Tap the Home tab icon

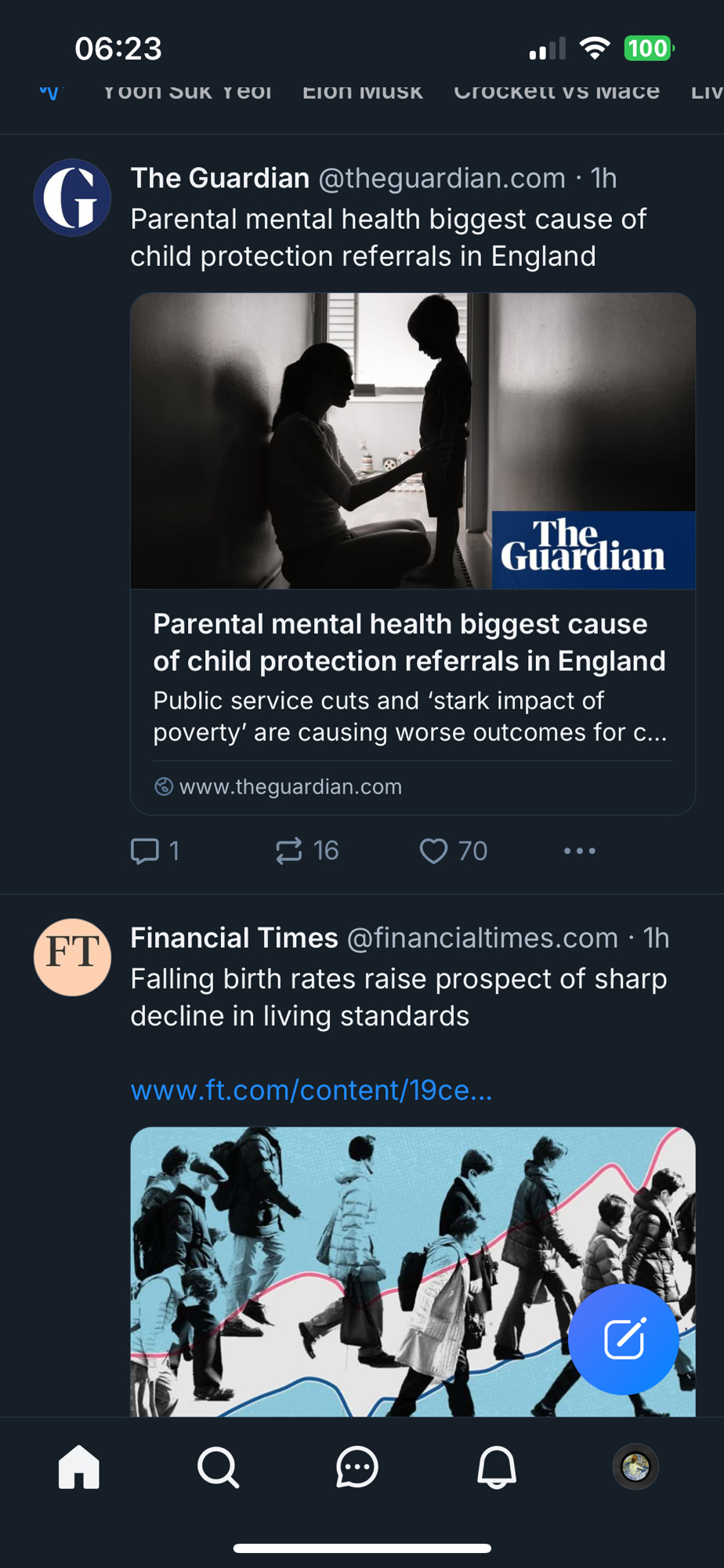79,1467
